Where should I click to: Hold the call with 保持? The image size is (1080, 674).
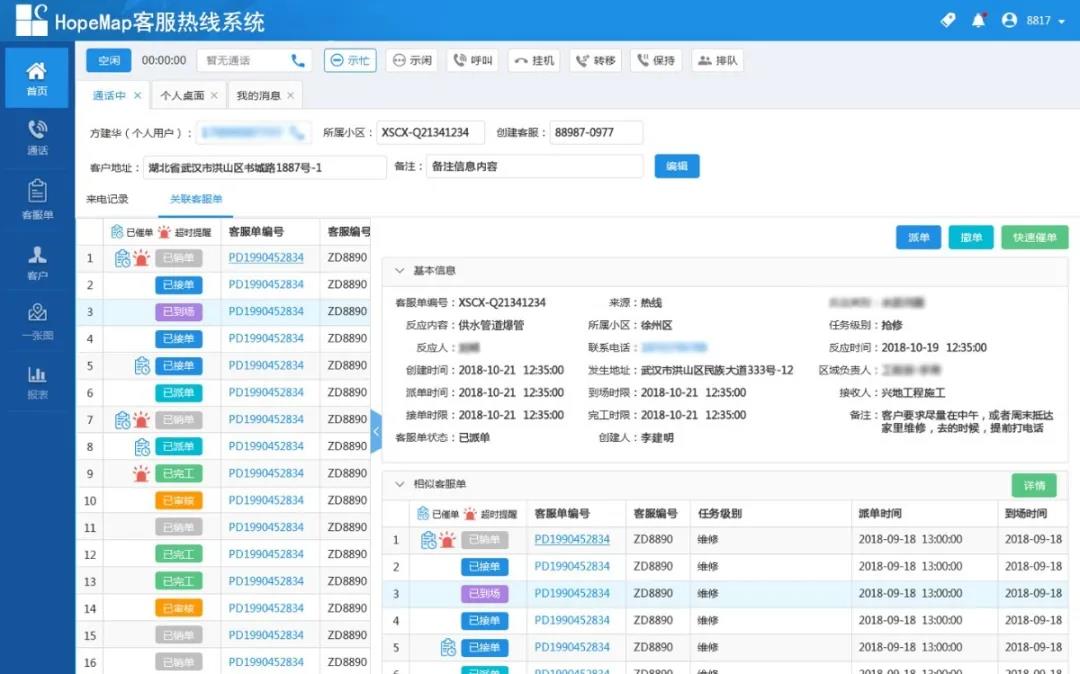pos(656,61)
